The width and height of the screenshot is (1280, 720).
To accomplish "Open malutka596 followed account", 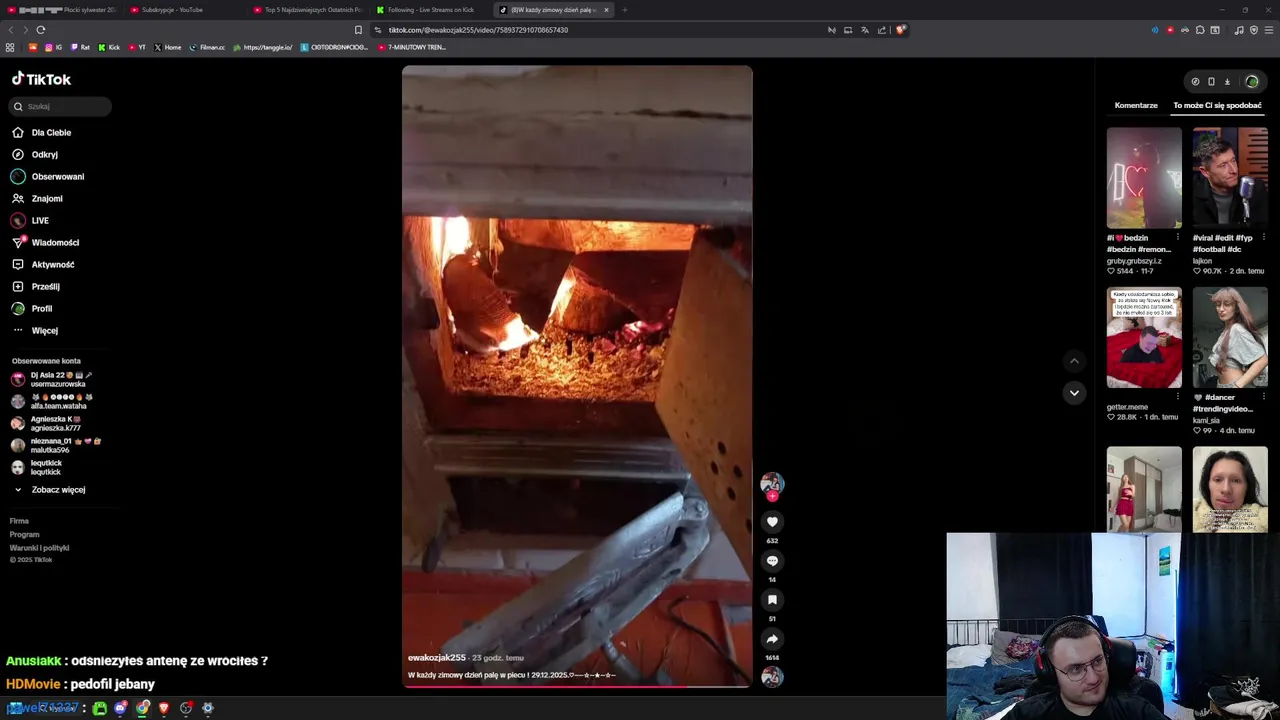I will (x=58, y=445).
